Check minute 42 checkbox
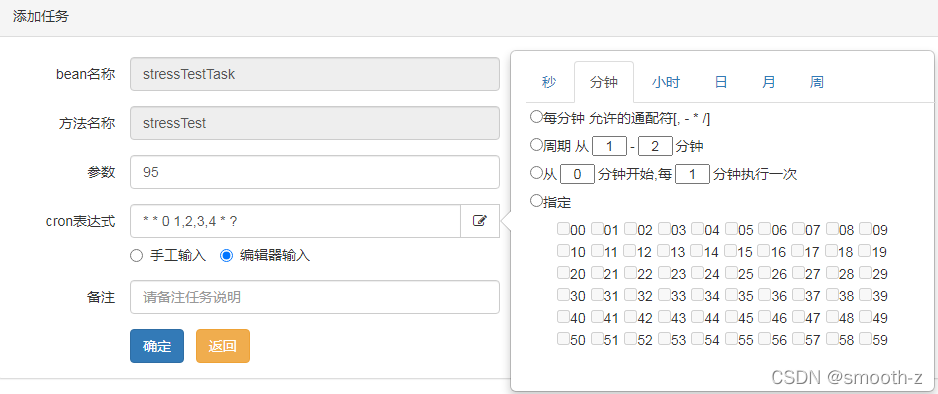 [x=631, y=317]
